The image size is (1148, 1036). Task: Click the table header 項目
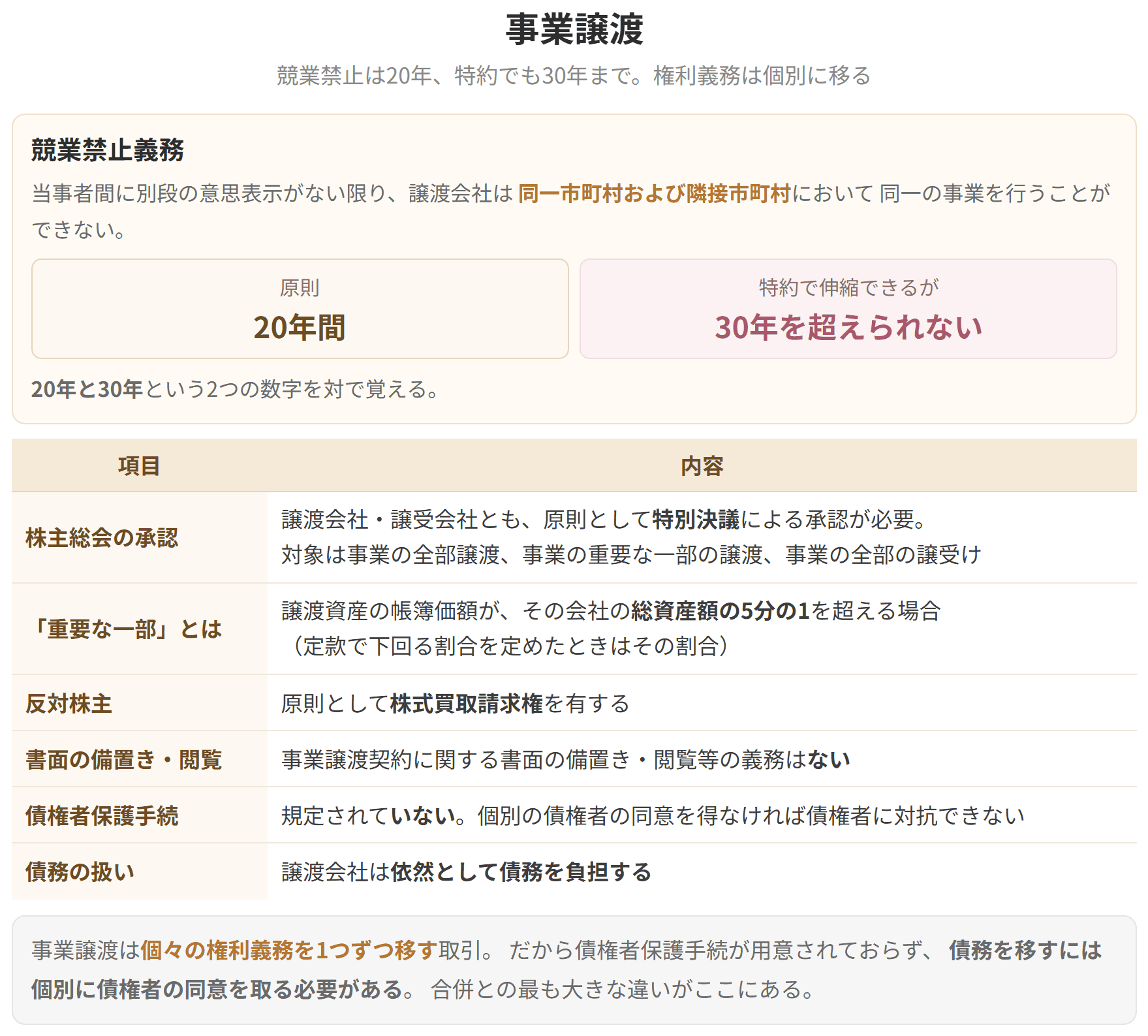point(139,466)
